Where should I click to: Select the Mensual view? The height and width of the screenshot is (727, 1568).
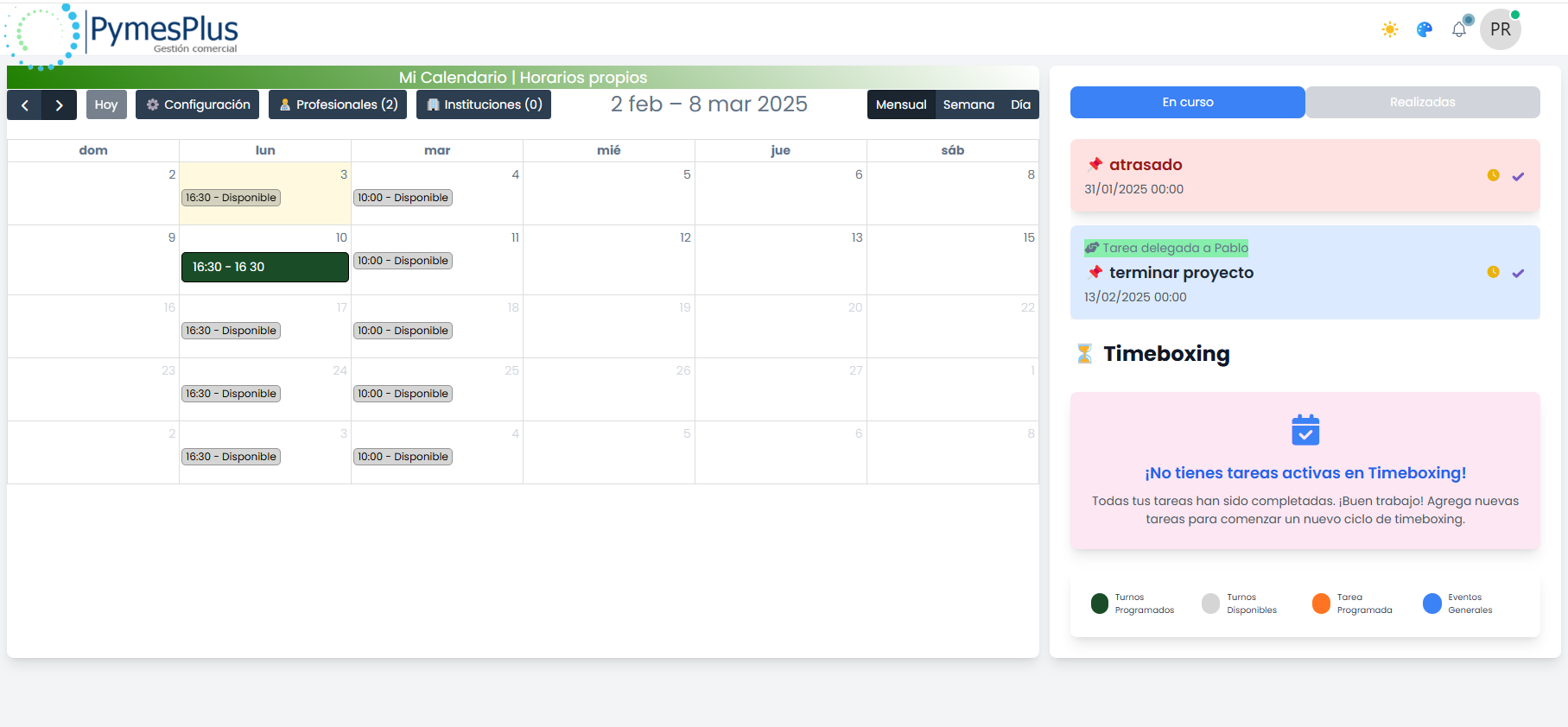(901, 105)
